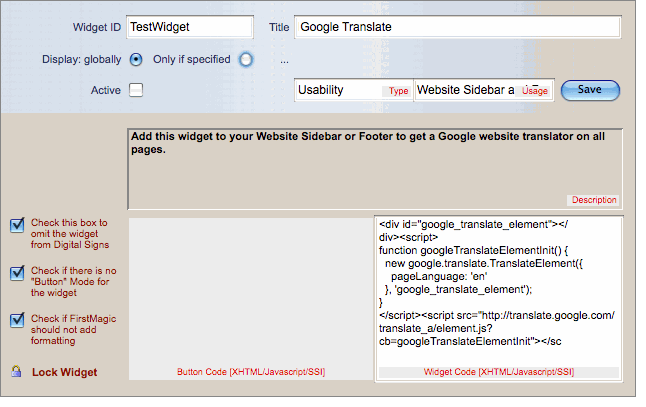The width and height of the screenshot is (646, 407).
Task: Toggle no Button Mode checkbox
Action: [17, 273]
